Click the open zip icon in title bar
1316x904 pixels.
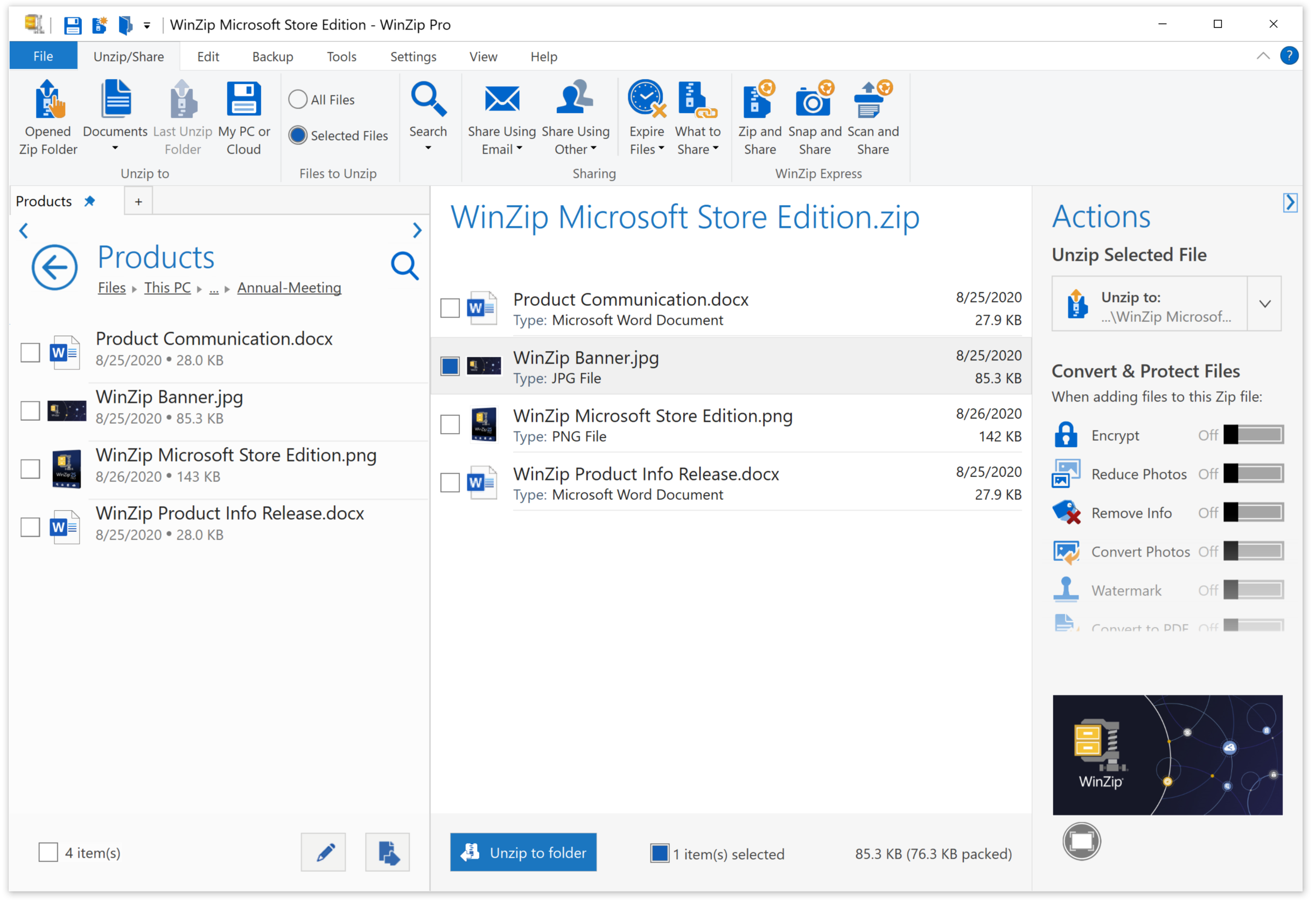click(x=125, y=25)
